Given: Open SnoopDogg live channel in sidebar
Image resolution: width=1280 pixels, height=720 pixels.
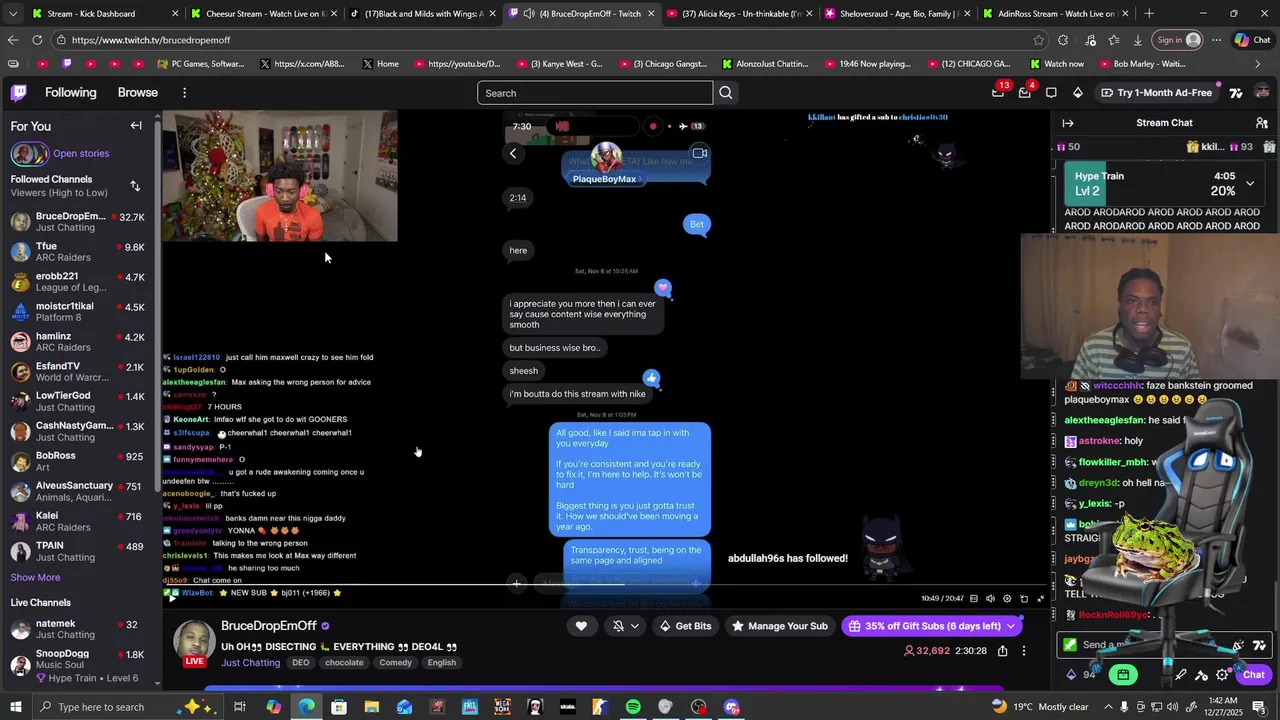Looking at the screenshot, I should pos(78,660).
